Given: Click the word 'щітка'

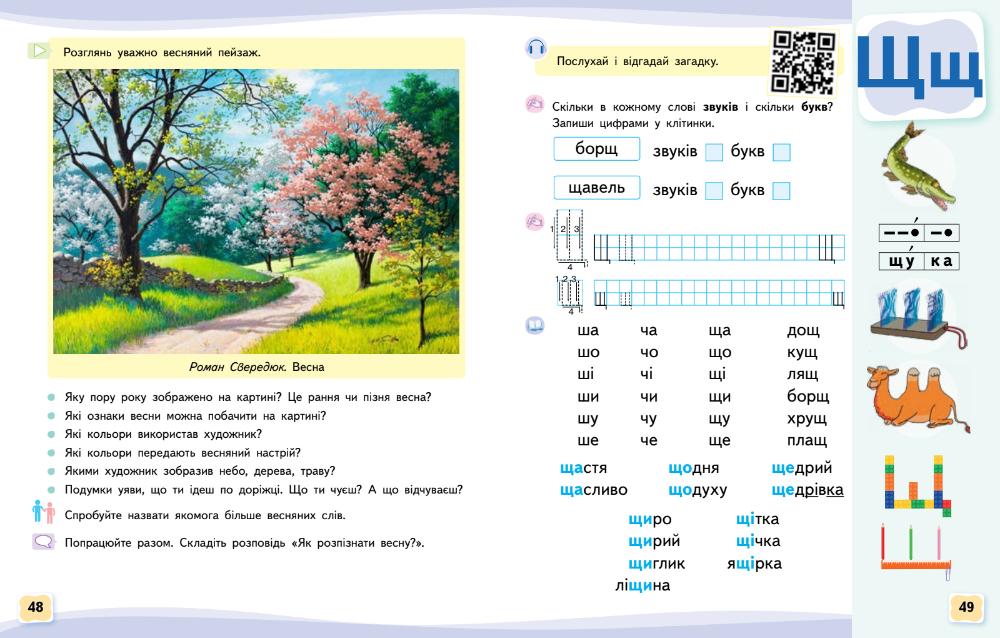Looking at the screenshot, I should pos(757,519).
